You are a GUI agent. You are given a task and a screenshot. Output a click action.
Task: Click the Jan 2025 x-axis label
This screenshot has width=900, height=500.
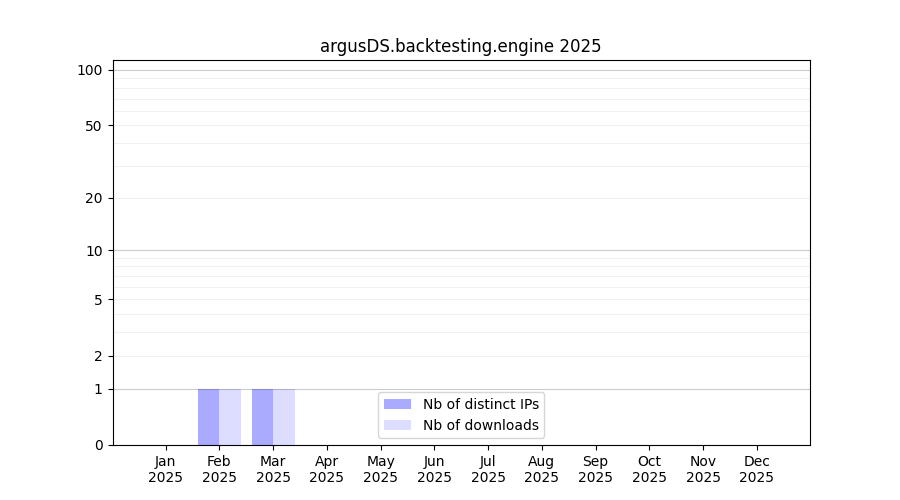165,469
